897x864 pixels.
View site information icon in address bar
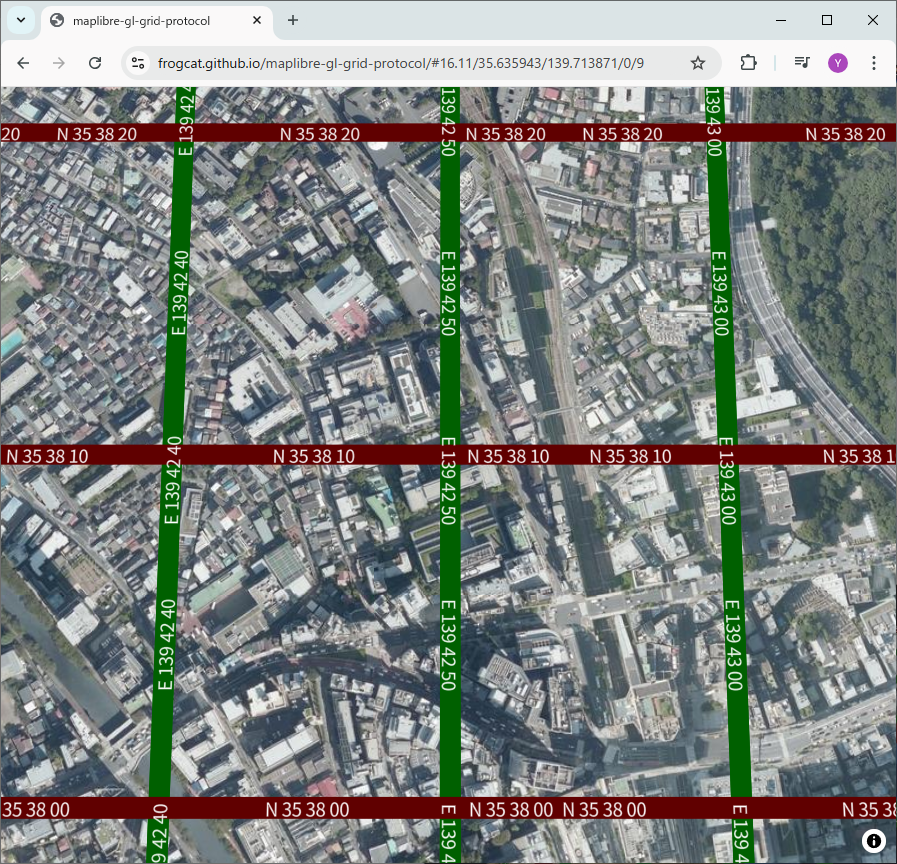pos(138,63)
